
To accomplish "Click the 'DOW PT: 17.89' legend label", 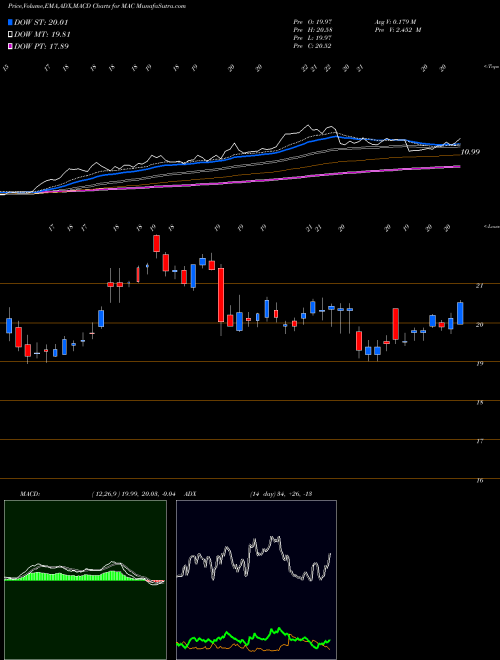I will tap(42, 46).
